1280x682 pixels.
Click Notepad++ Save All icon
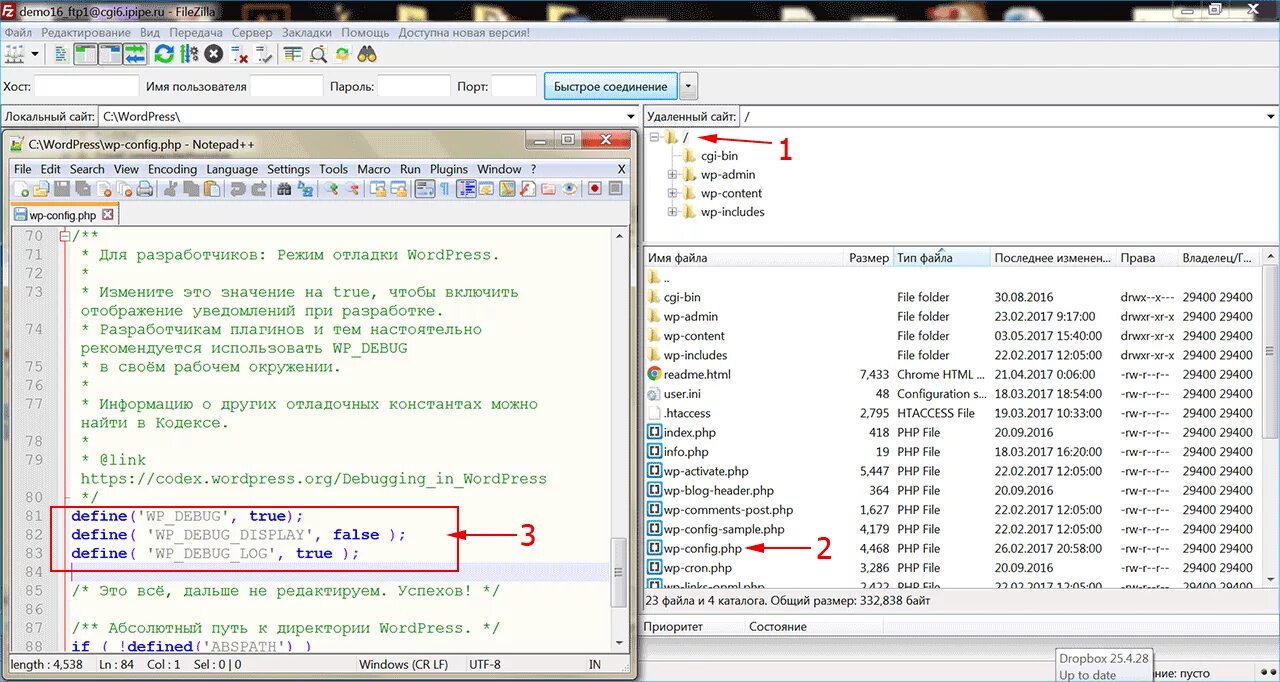coord(83,188)
